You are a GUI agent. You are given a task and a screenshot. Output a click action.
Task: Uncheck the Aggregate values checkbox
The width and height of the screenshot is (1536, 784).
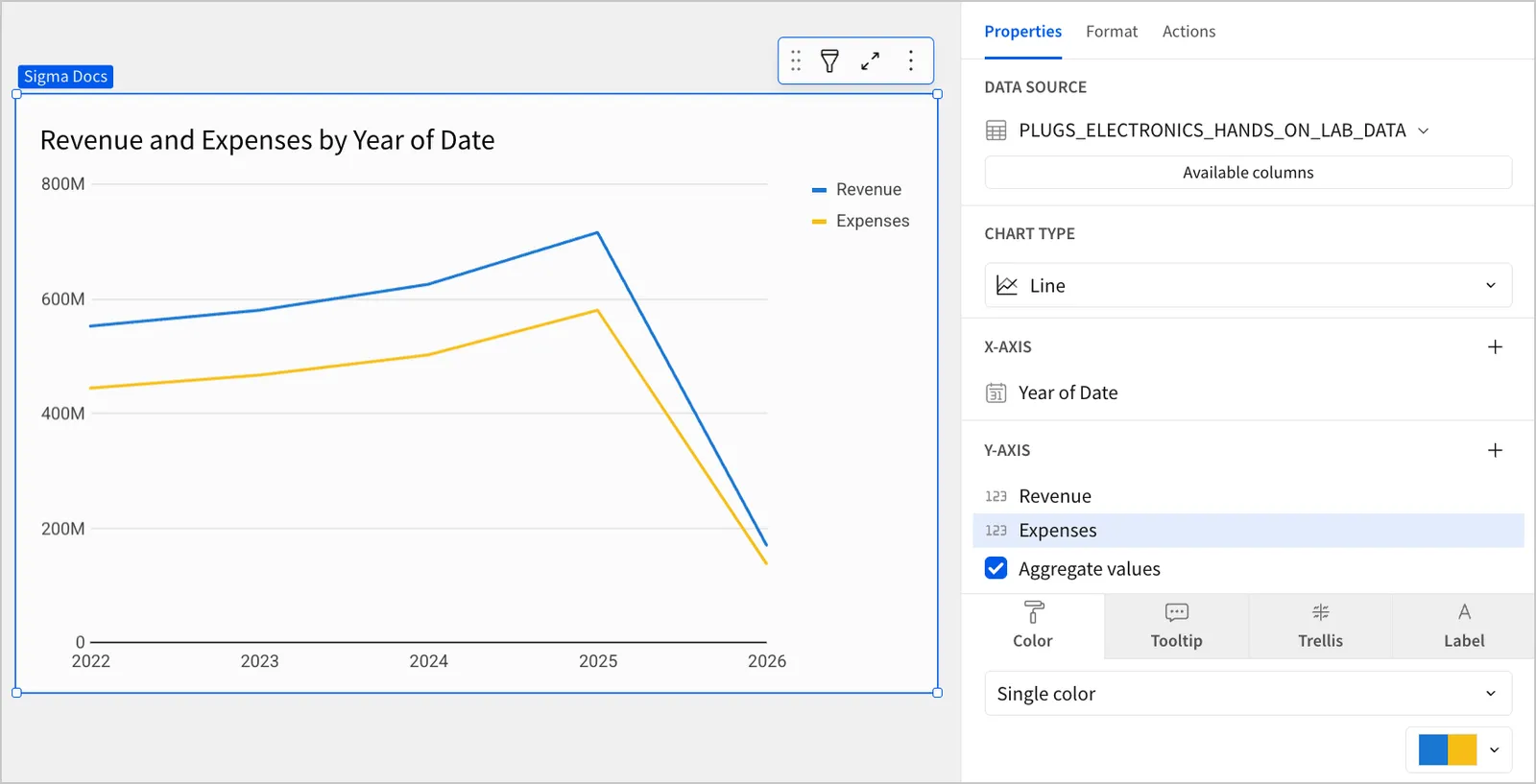996,568
